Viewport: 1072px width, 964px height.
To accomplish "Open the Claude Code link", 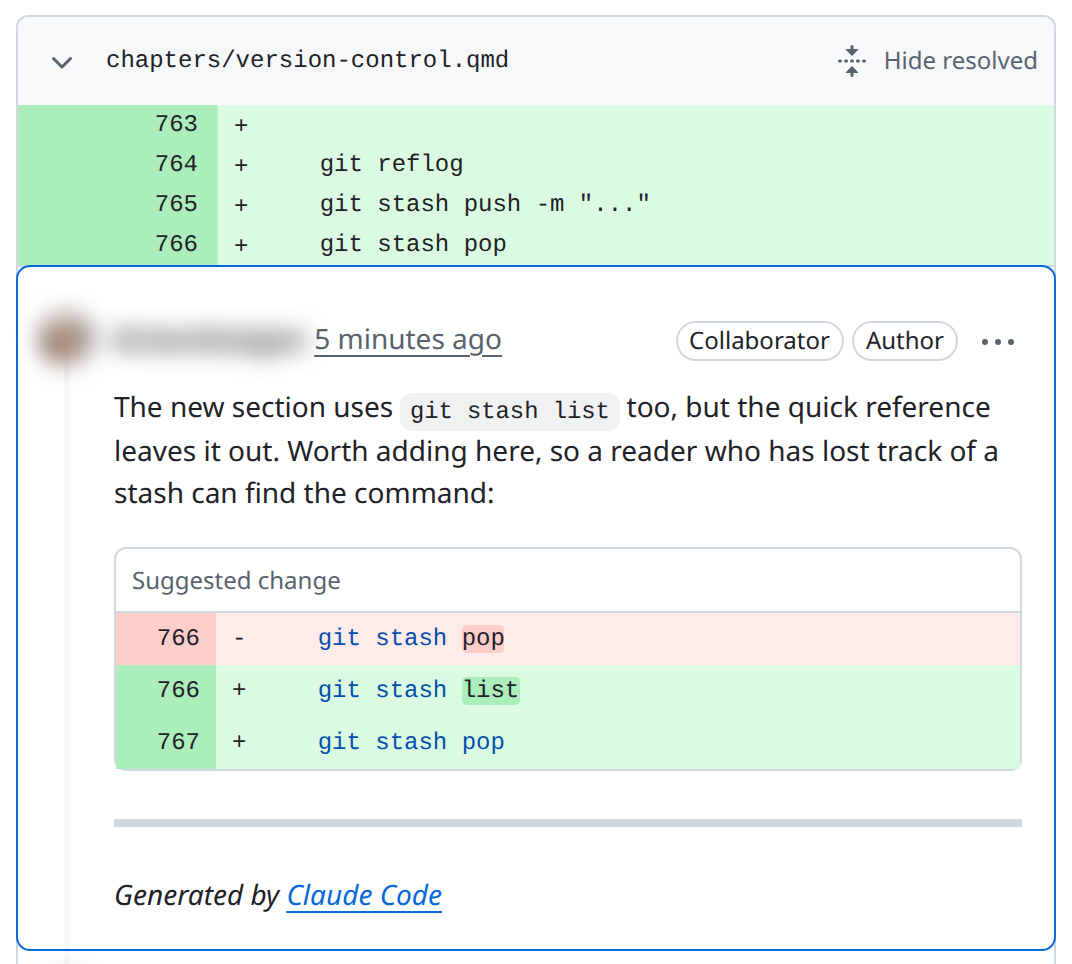I will click(364, 895).
